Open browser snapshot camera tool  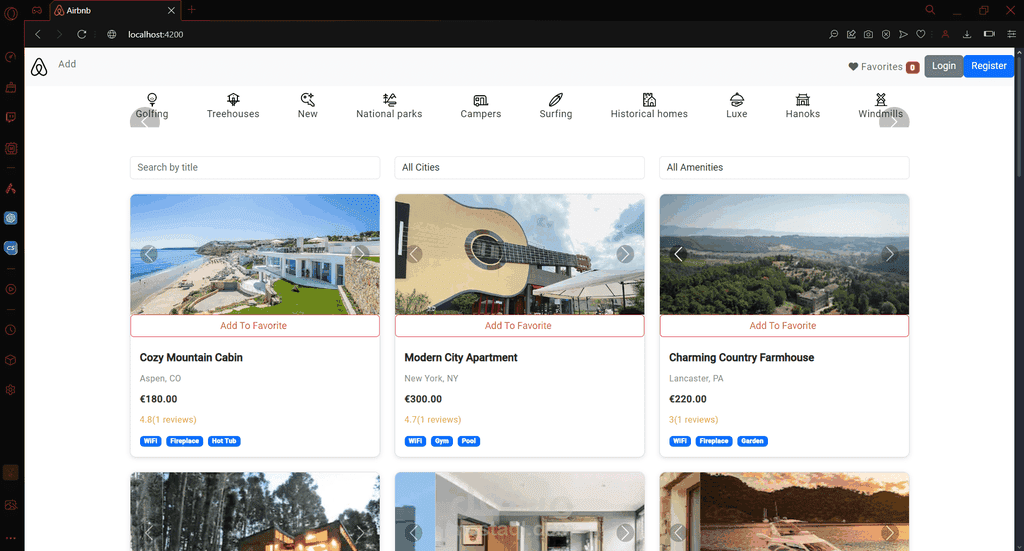[x=868, y=34]
